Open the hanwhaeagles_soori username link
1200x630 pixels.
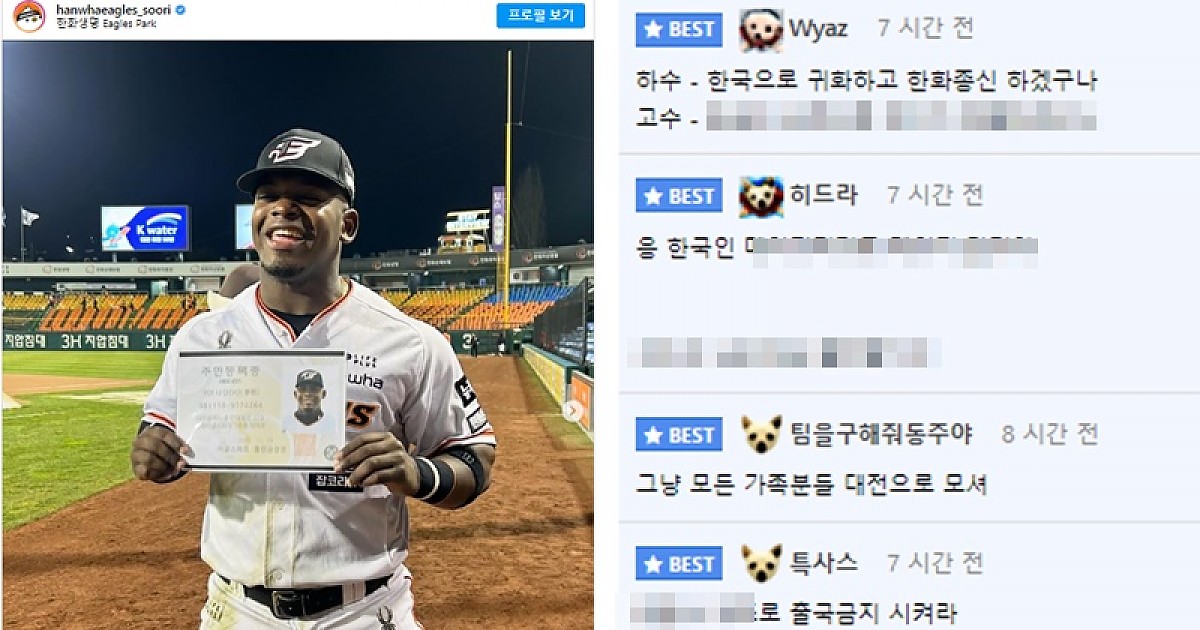[114, 9]
